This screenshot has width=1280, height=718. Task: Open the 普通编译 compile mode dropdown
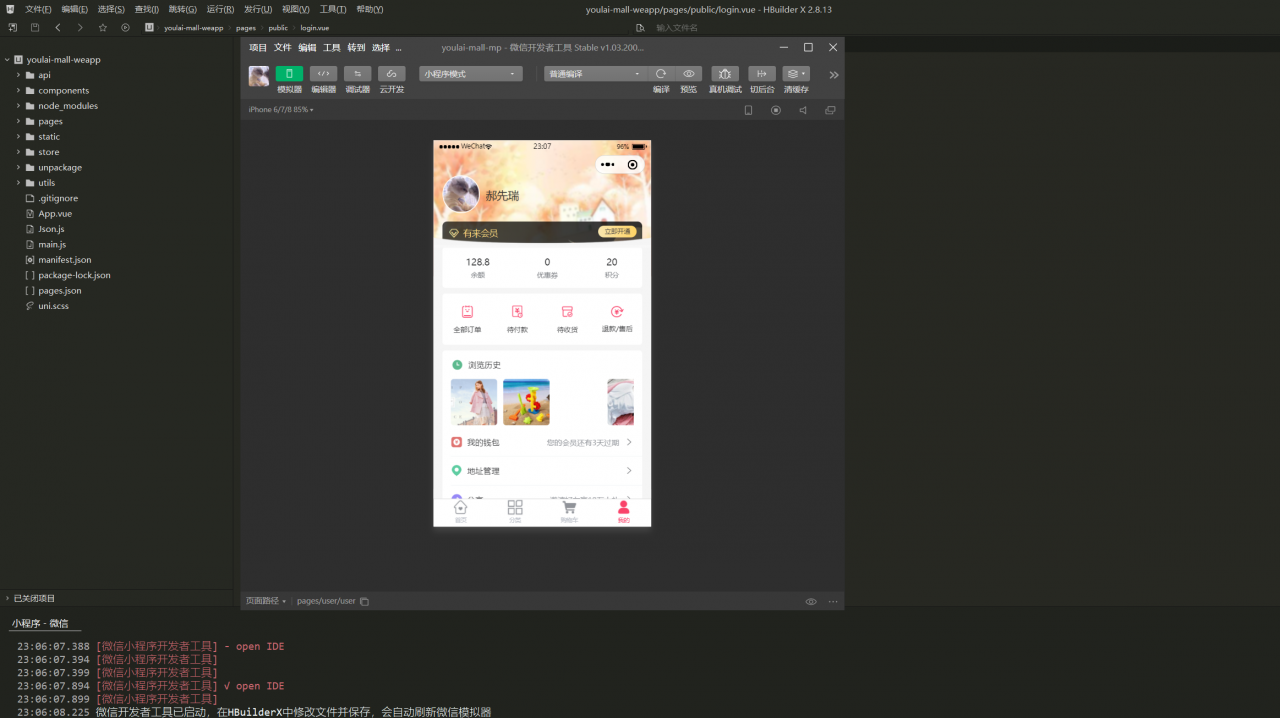point(595,74)
